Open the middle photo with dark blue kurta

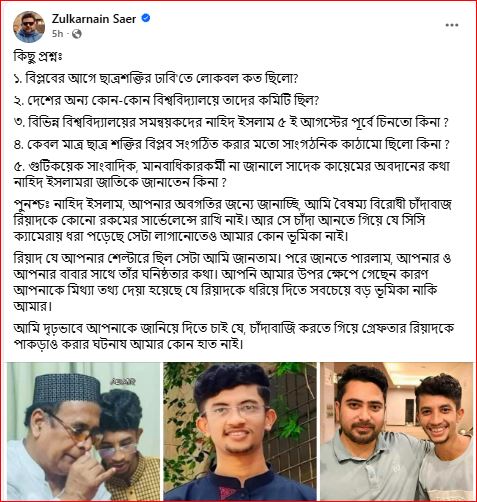click(x=240, y=431)
